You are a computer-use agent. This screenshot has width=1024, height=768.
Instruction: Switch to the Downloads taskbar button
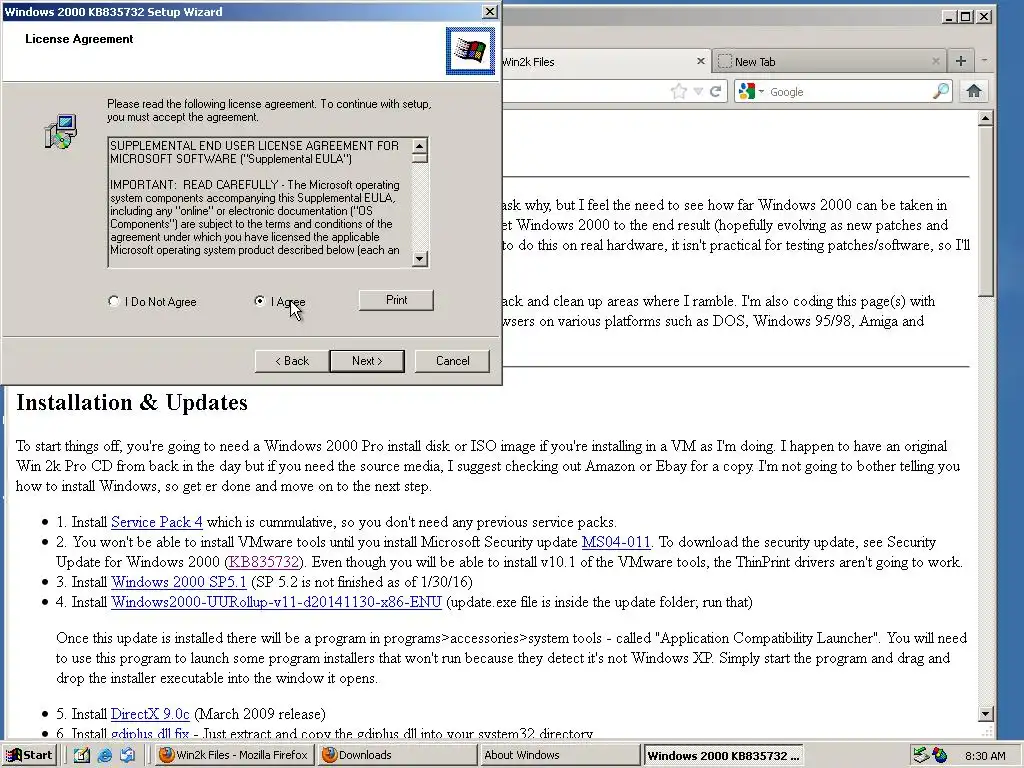(398, 755)
